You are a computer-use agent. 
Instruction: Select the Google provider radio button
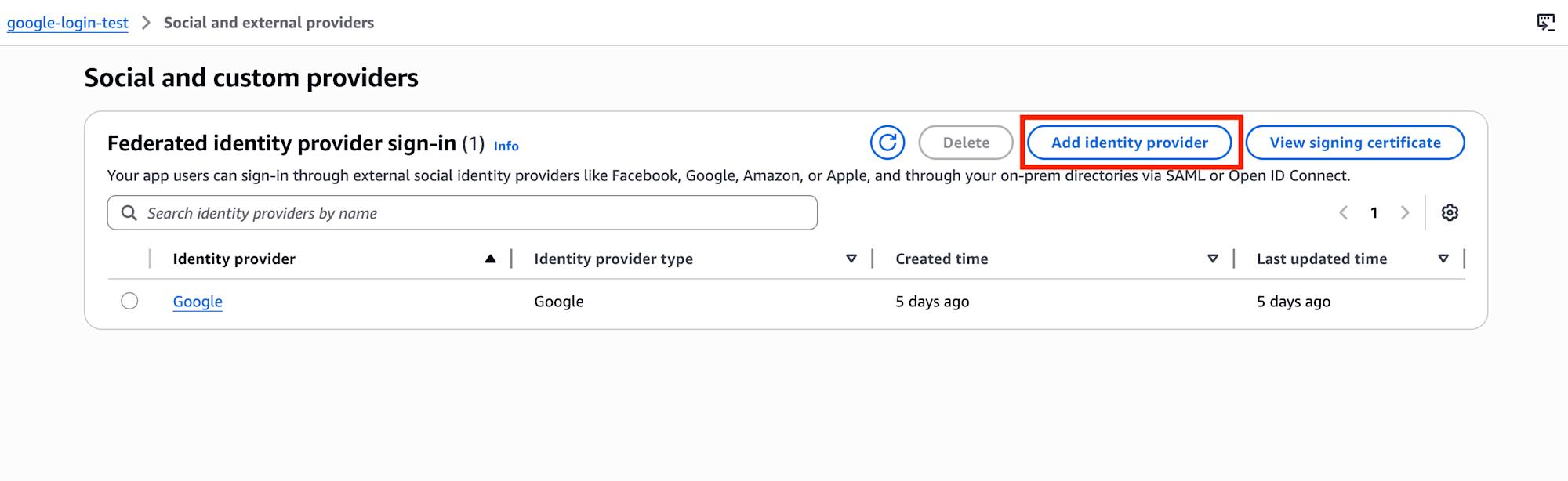[x=129, y=301]
